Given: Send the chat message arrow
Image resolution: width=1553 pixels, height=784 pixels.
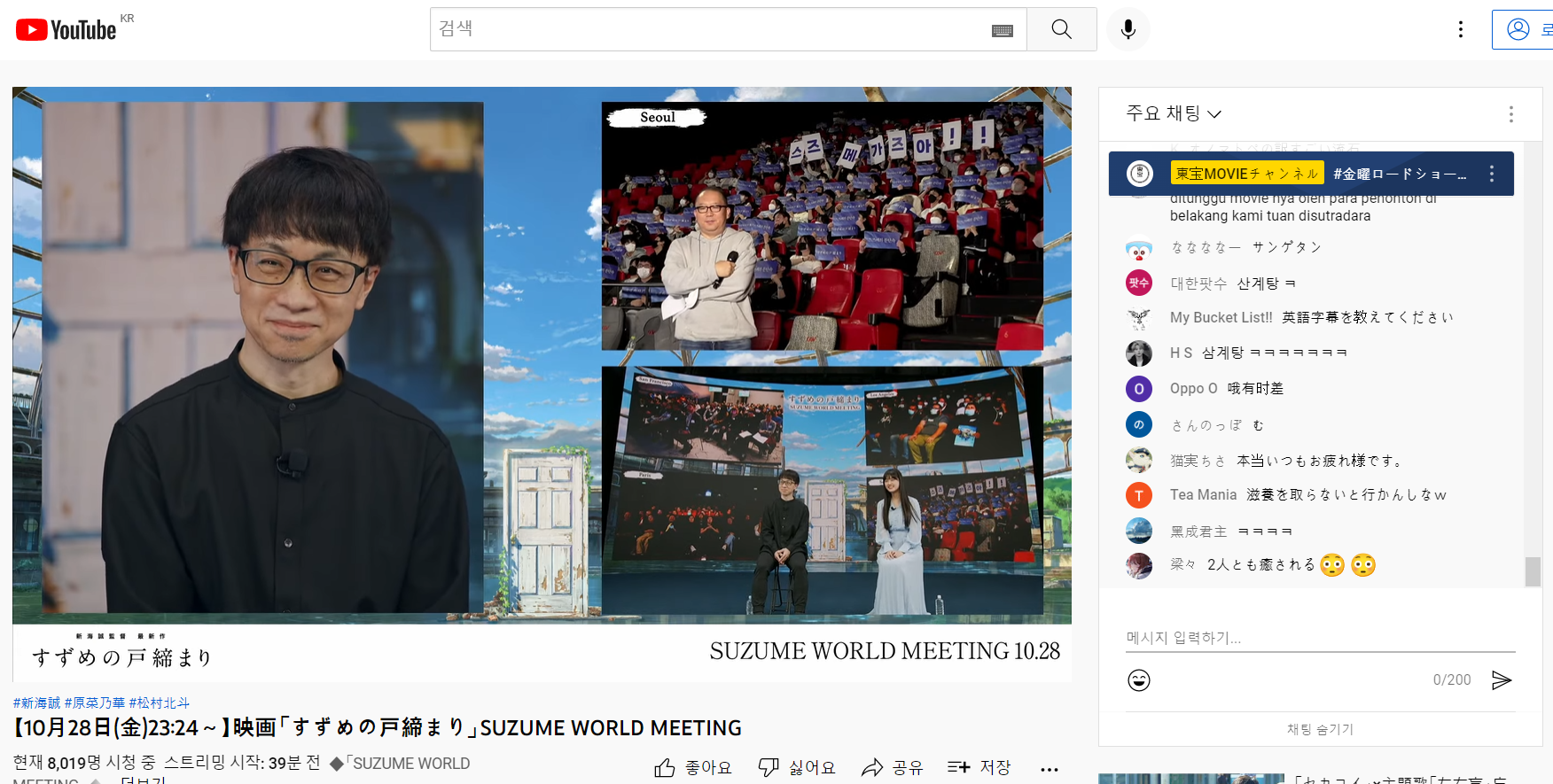Looking at the screenshot, I should (1502, 679).
